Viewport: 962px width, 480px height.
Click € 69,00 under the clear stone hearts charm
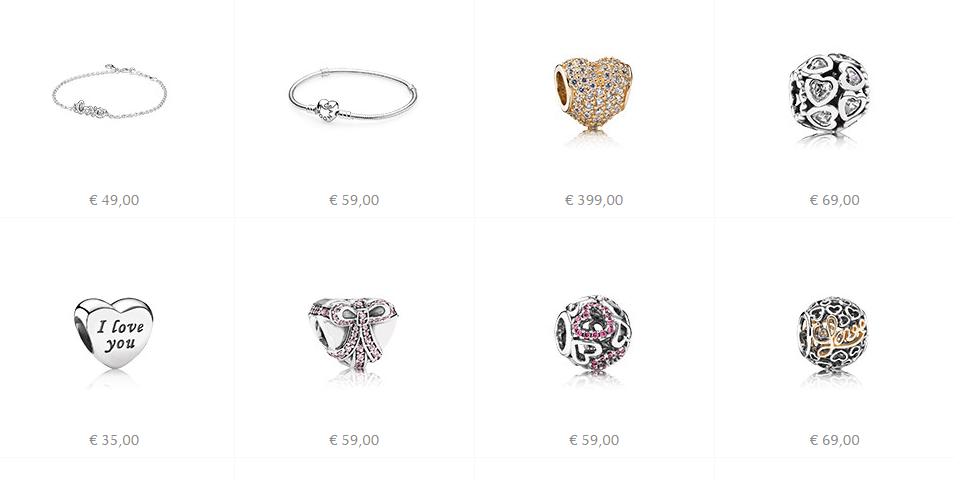[834, 200]
